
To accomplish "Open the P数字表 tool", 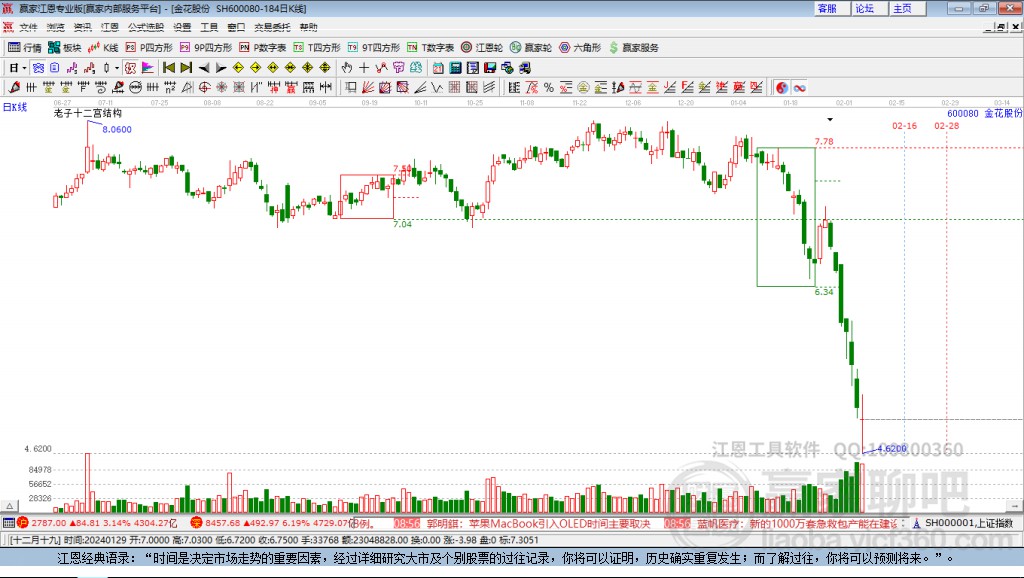I will (263, 48).
